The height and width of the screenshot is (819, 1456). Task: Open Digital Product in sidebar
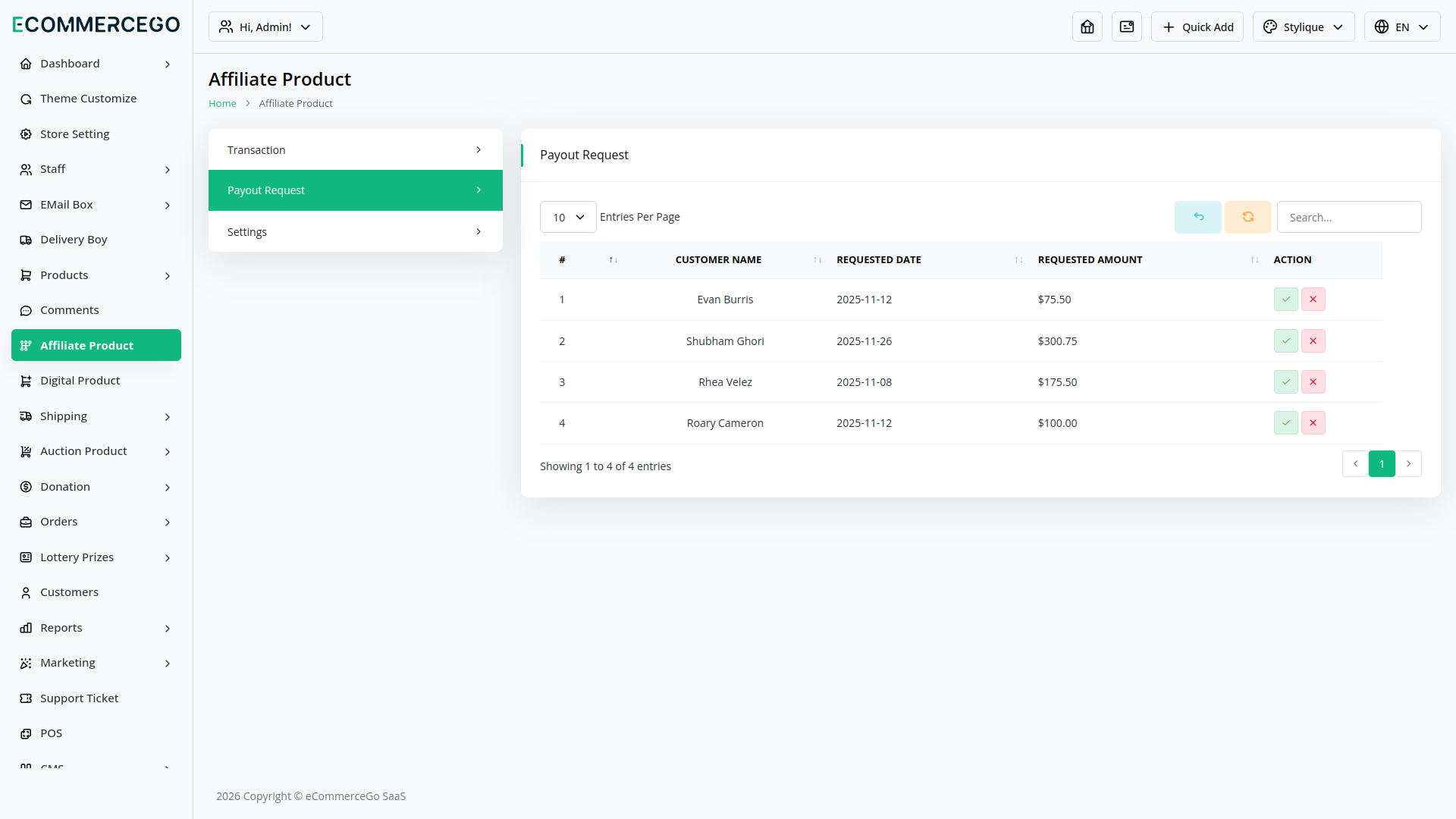click(x=96, y=381)
